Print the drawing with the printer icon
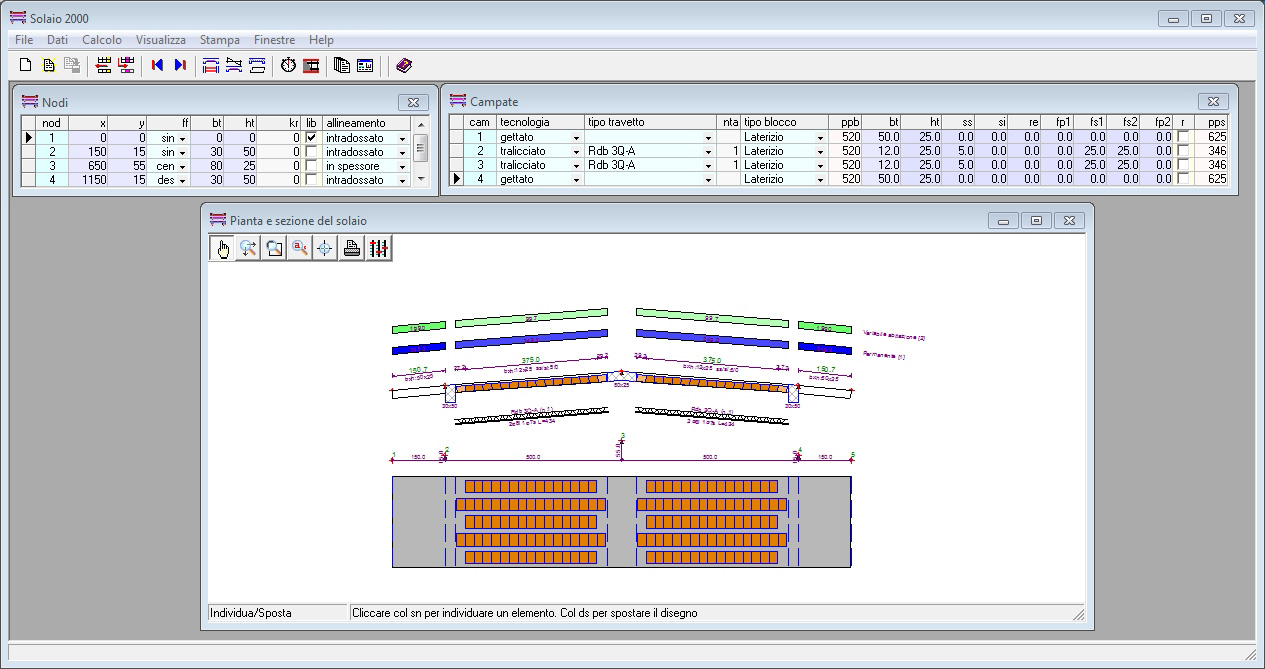The image size is (1265, 669). (352, 249)
